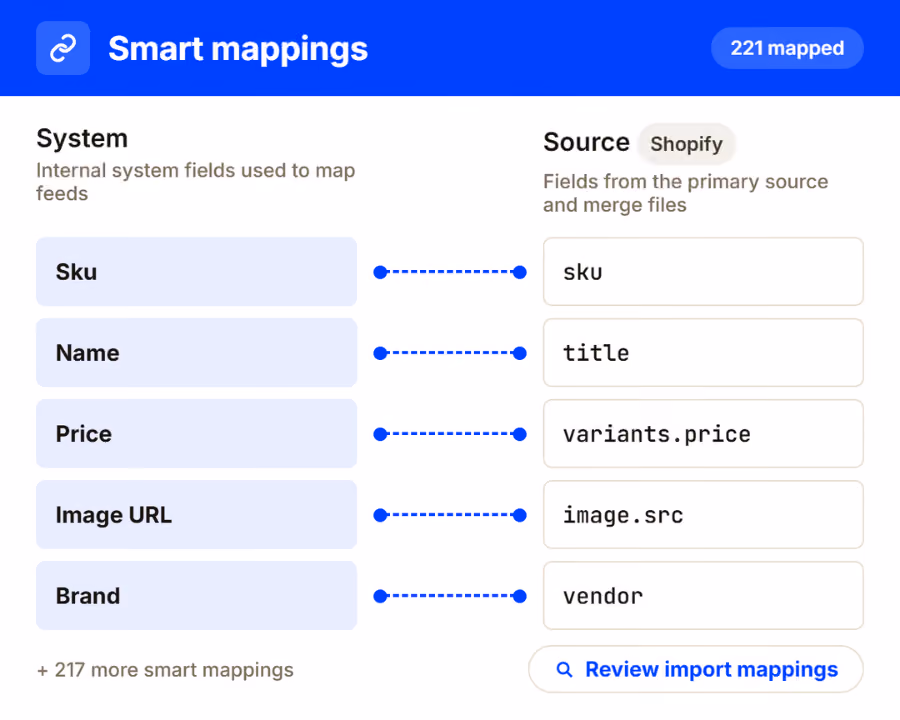Click 'Fields from the primary source' description
This screenshot has height=720, width=900.
(x=685, y=193)
